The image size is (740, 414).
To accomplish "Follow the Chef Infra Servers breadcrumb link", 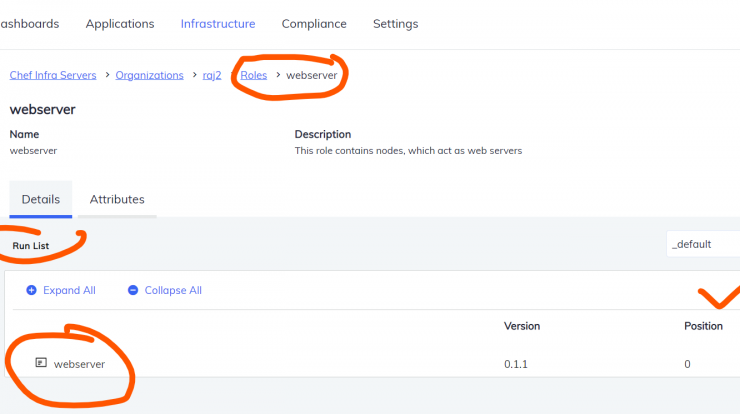I will point(53,75).
